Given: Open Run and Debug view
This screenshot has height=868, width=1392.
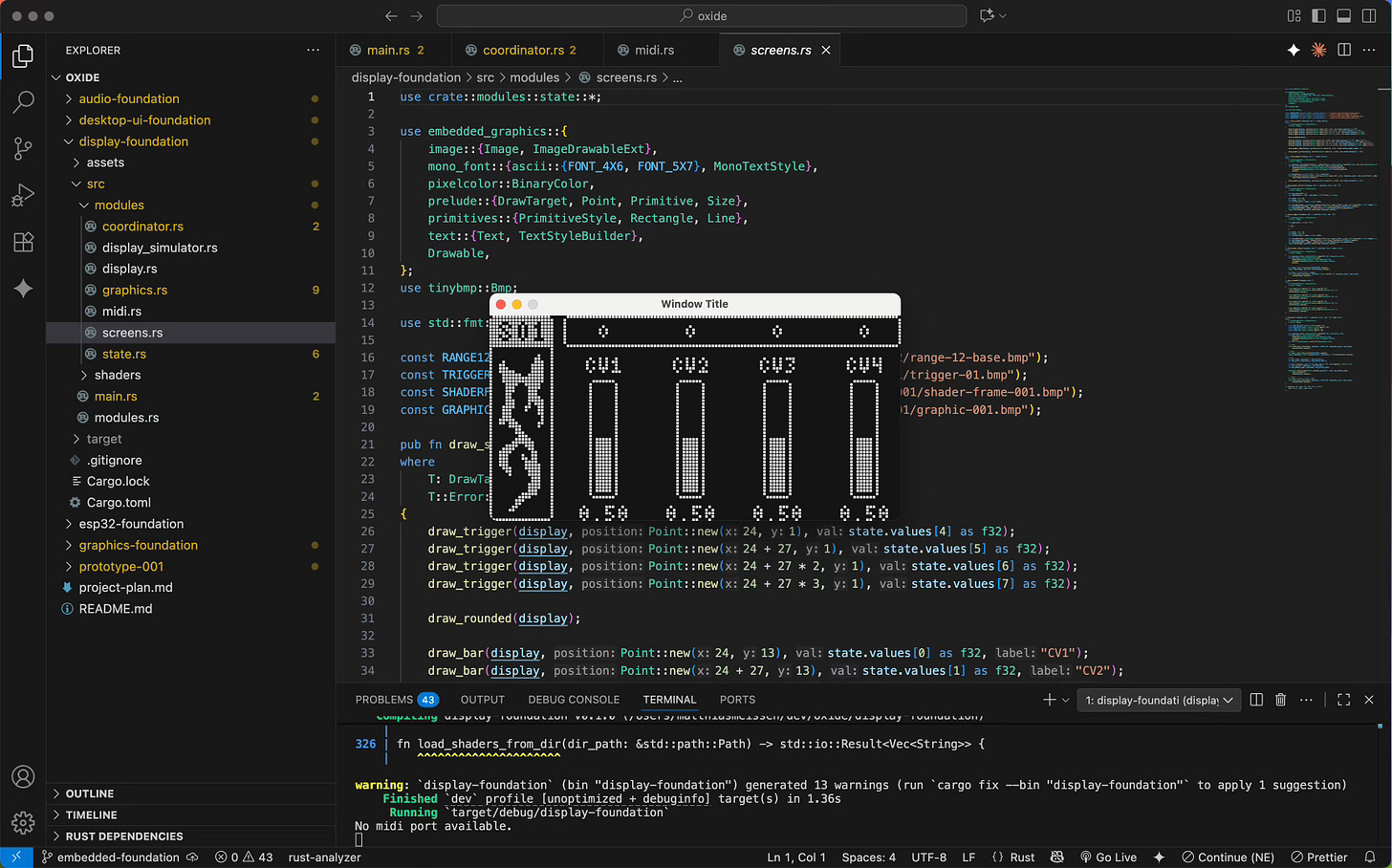Looking at the screenshot, I should [23, 195].
